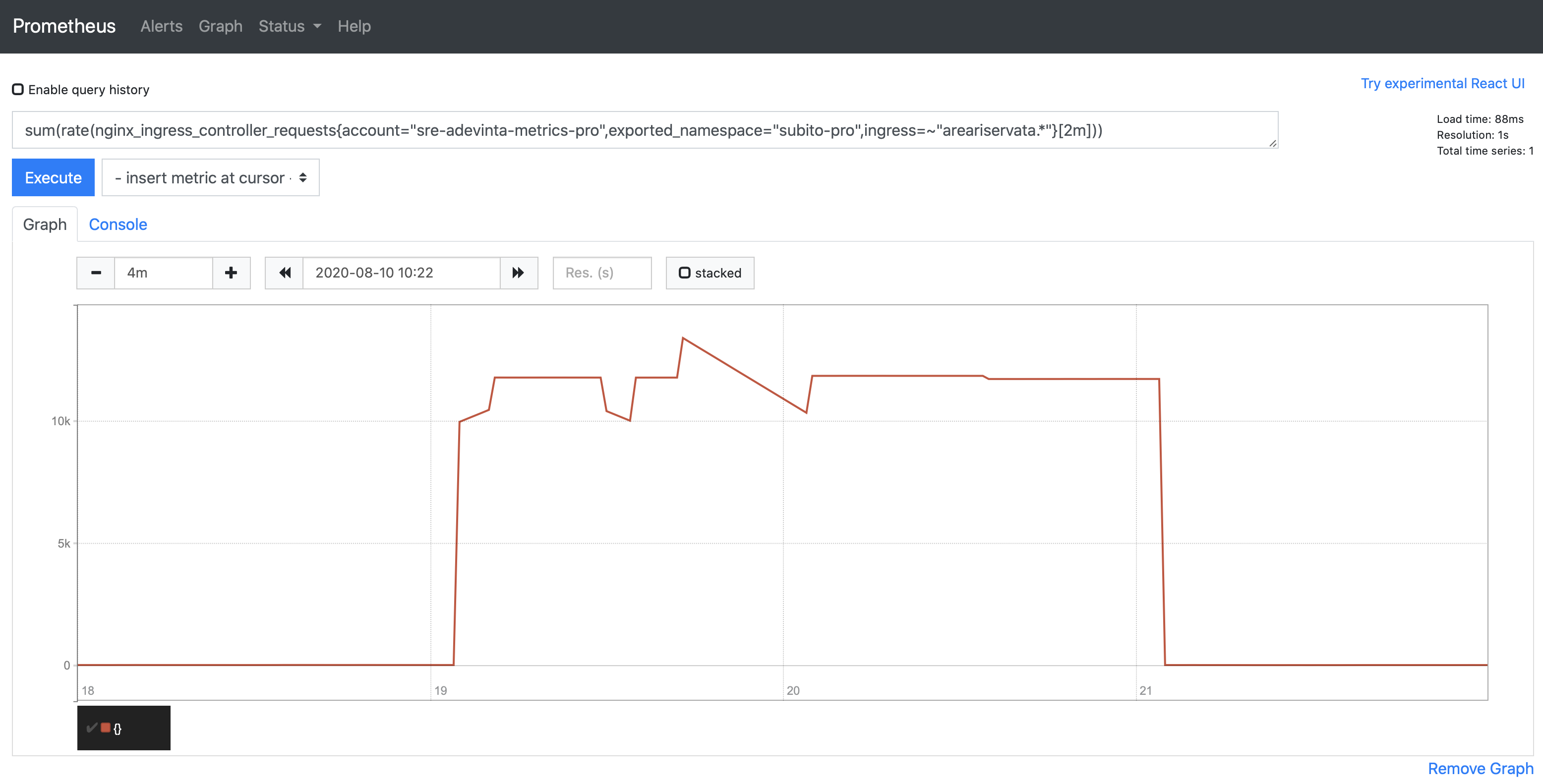The image size is (1543, 784).
Task: Open Try experimental React UI link
Action: pyautogui.click(x=1442, y=83)
